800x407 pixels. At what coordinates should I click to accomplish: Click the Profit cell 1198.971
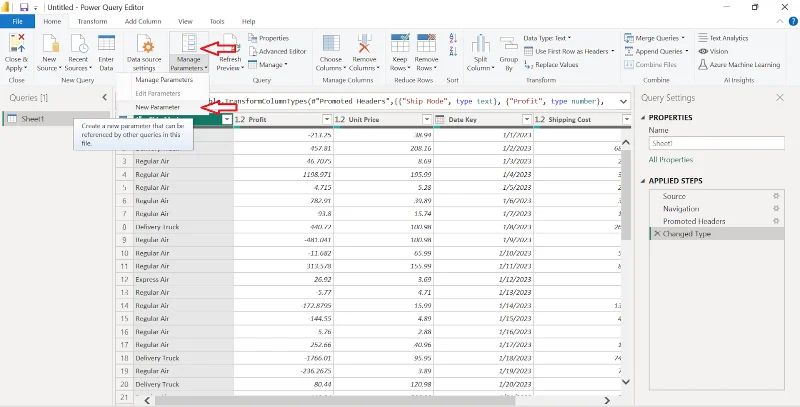pyautogui.click(x=284, y=174)
